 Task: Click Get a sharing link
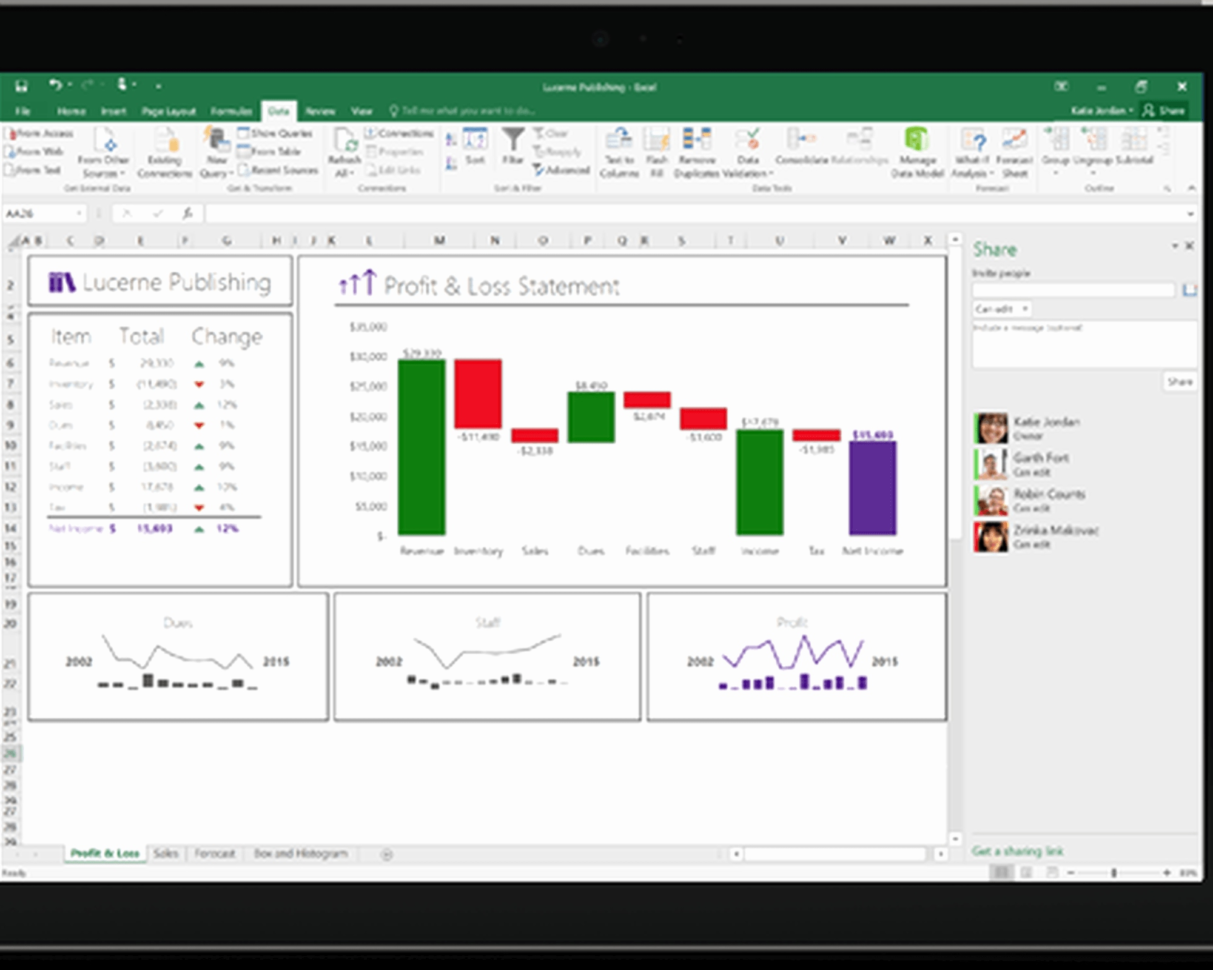pos(1017,852)
